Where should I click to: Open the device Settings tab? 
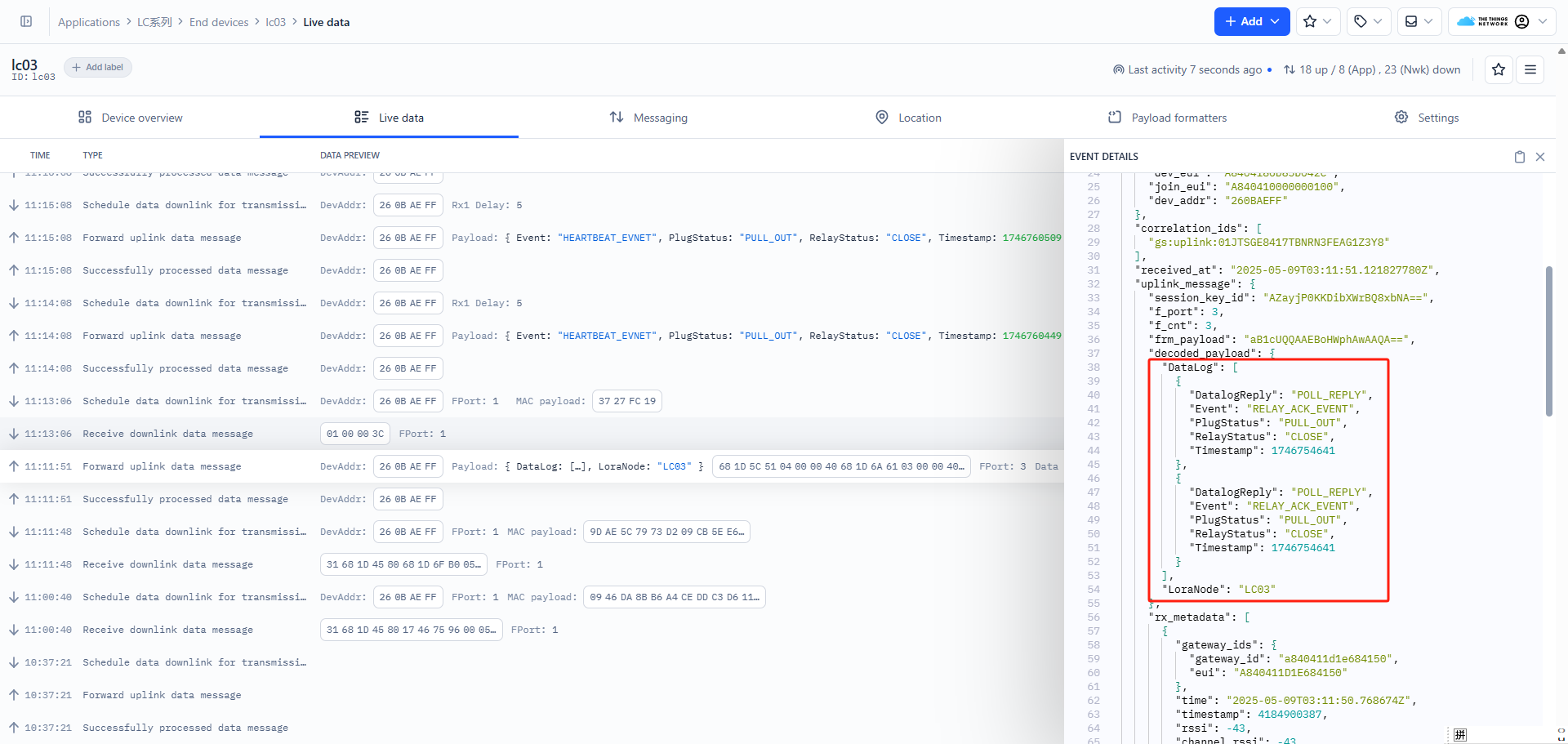pos(1427,118)
